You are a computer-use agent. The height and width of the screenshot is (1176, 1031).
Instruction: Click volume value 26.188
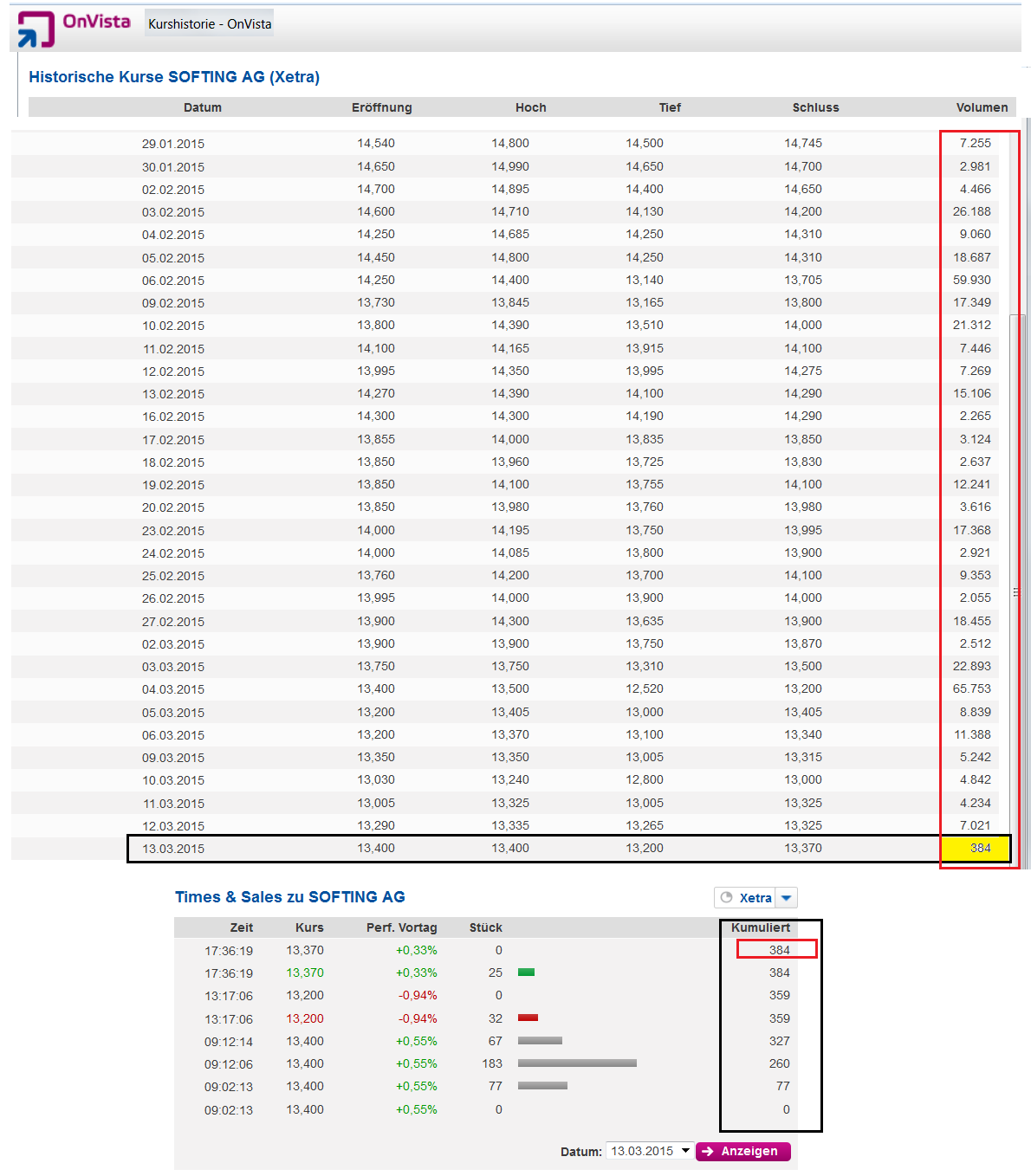(x=972, y=211)
